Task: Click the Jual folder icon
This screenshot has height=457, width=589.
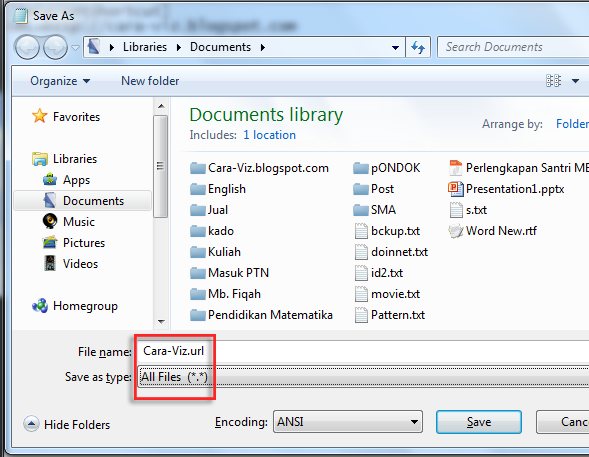Action: coord(198,210)
